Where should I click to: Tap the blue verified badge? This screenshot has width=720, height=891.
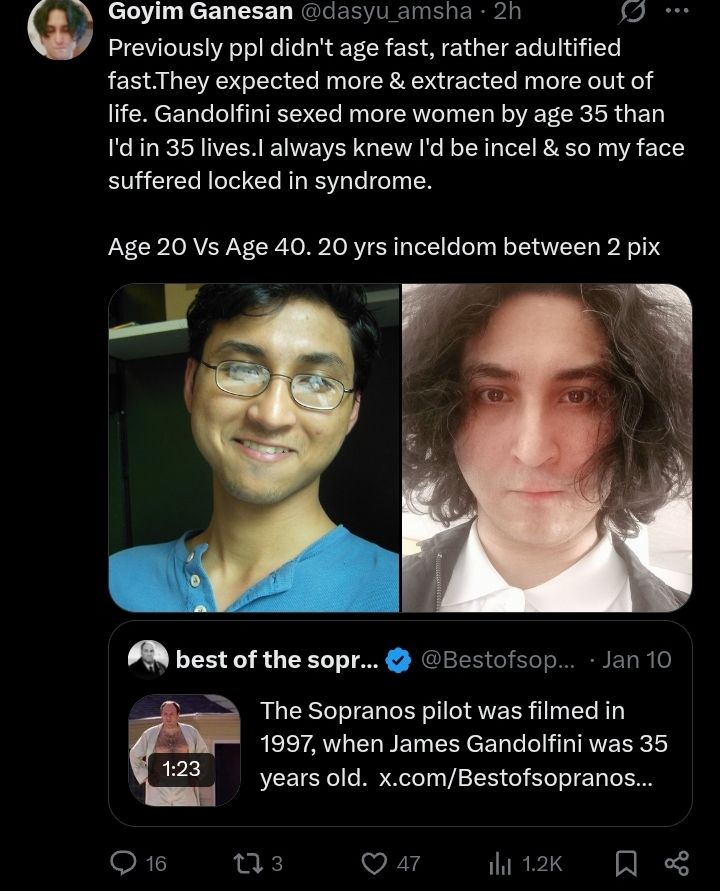point(399,660)
